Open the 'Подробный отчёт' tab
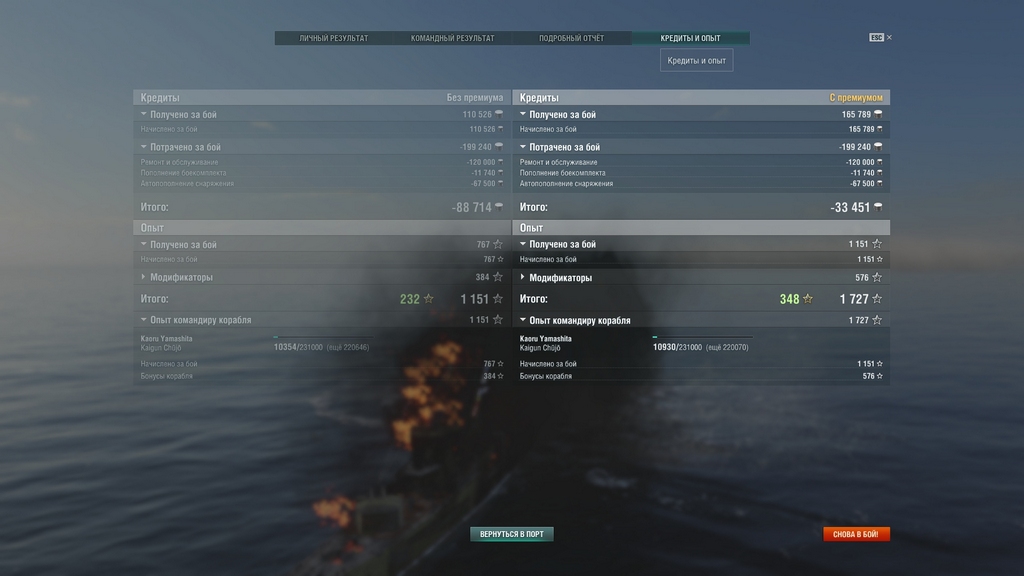1024x576 pixels. pyautogui.click(x=571, y=38)
